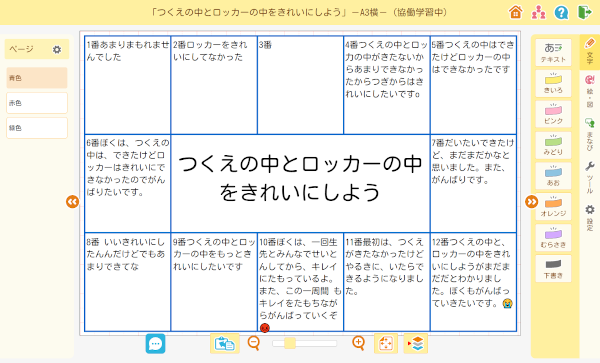600x363 pixels.
Task: Collapse the right tool panel arrow
Action: point(532,202)
